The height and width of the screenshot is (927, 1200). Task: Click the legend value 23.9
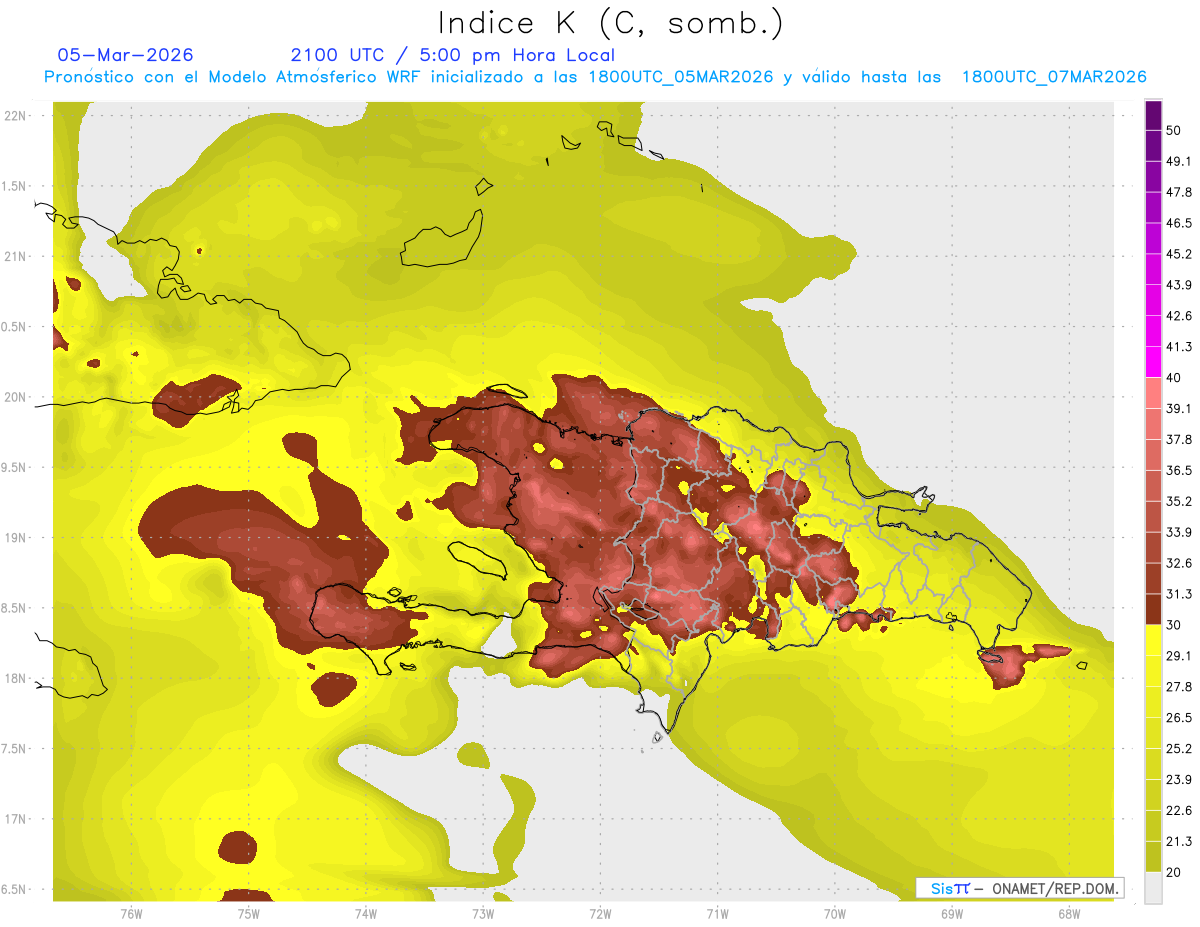[x=1179, y=779]
